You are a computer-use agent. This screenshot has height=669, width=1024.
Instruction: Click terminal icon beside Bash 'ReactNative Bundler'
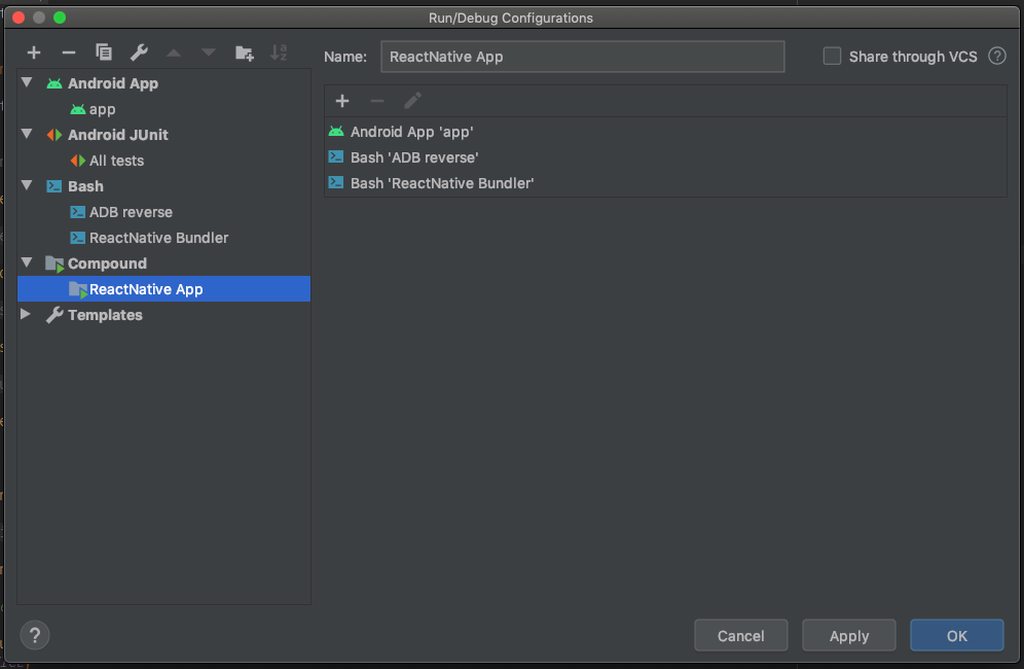[x=336, y=182]
